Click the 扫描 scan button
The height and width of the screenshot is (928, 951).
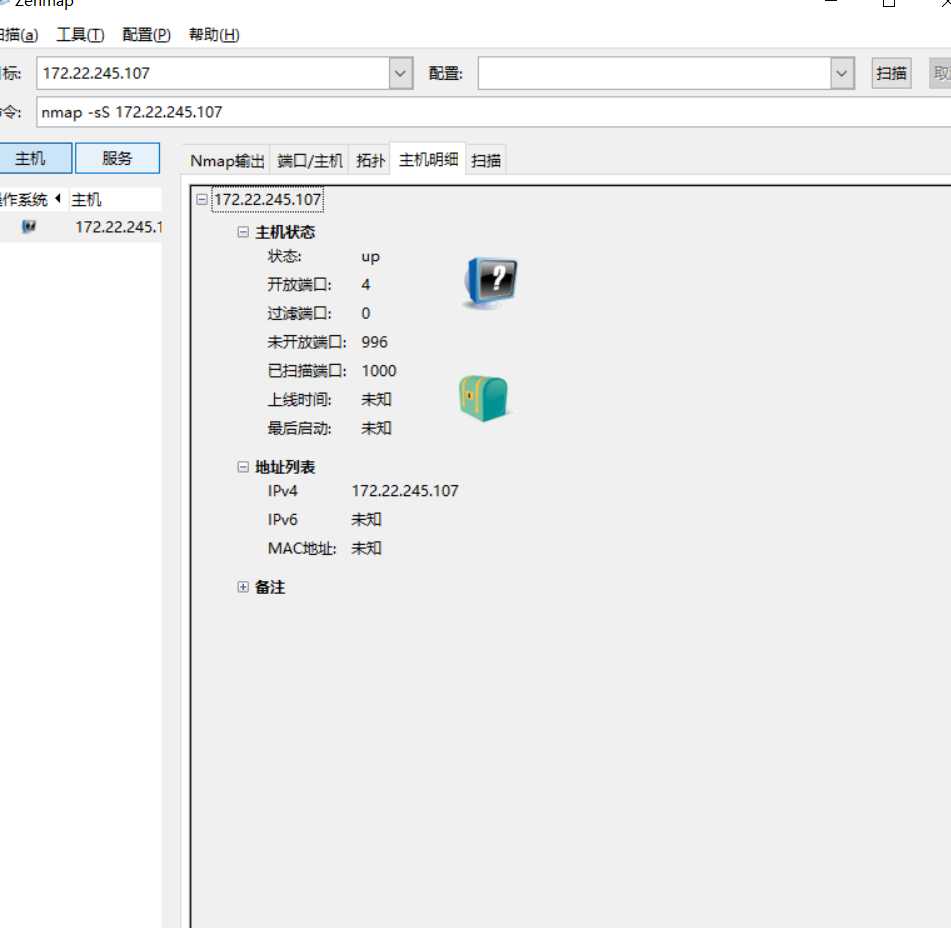(x=891, y=73)
